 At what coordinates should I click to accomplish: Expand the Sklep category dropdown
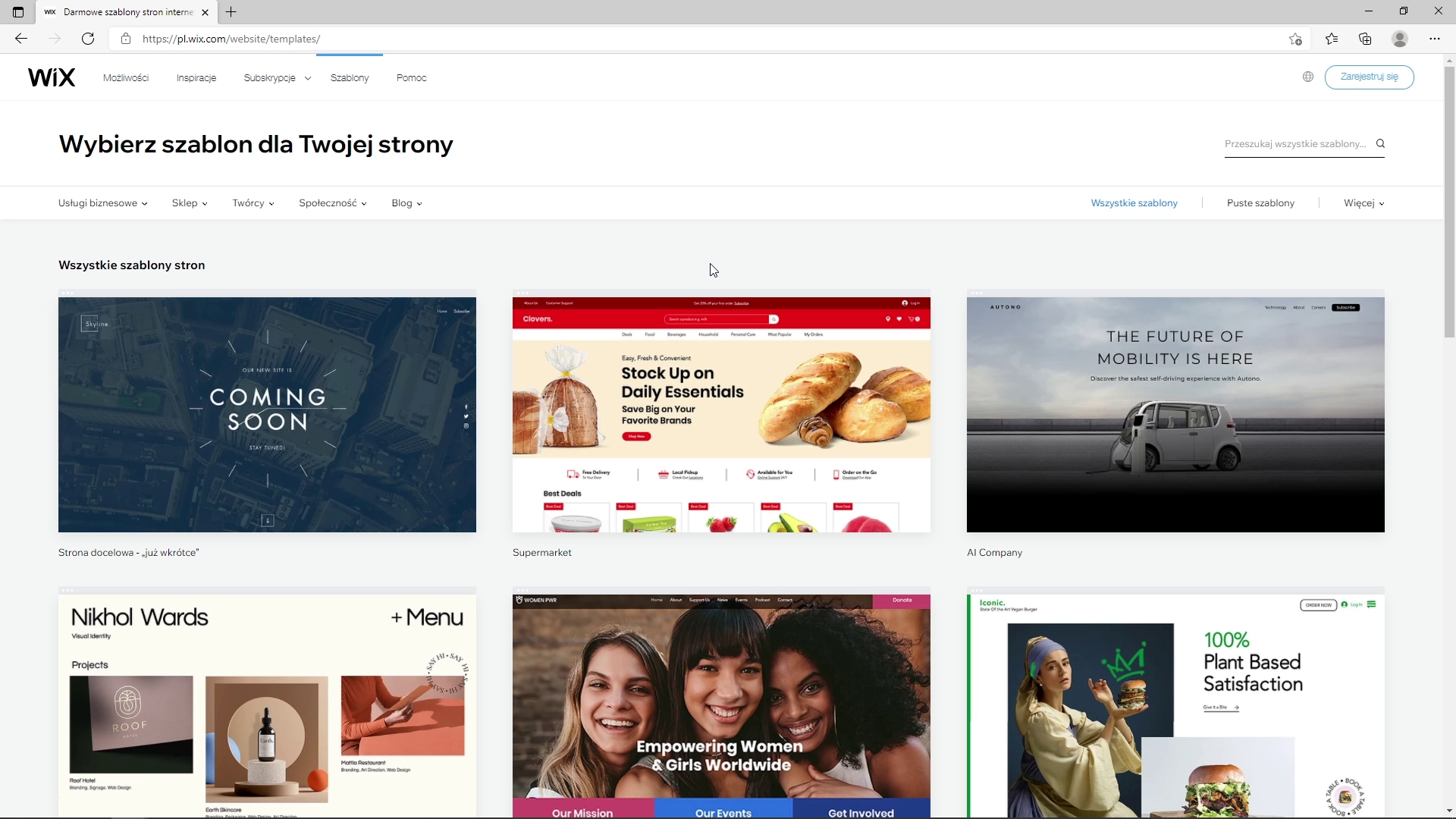click(189, 203)
